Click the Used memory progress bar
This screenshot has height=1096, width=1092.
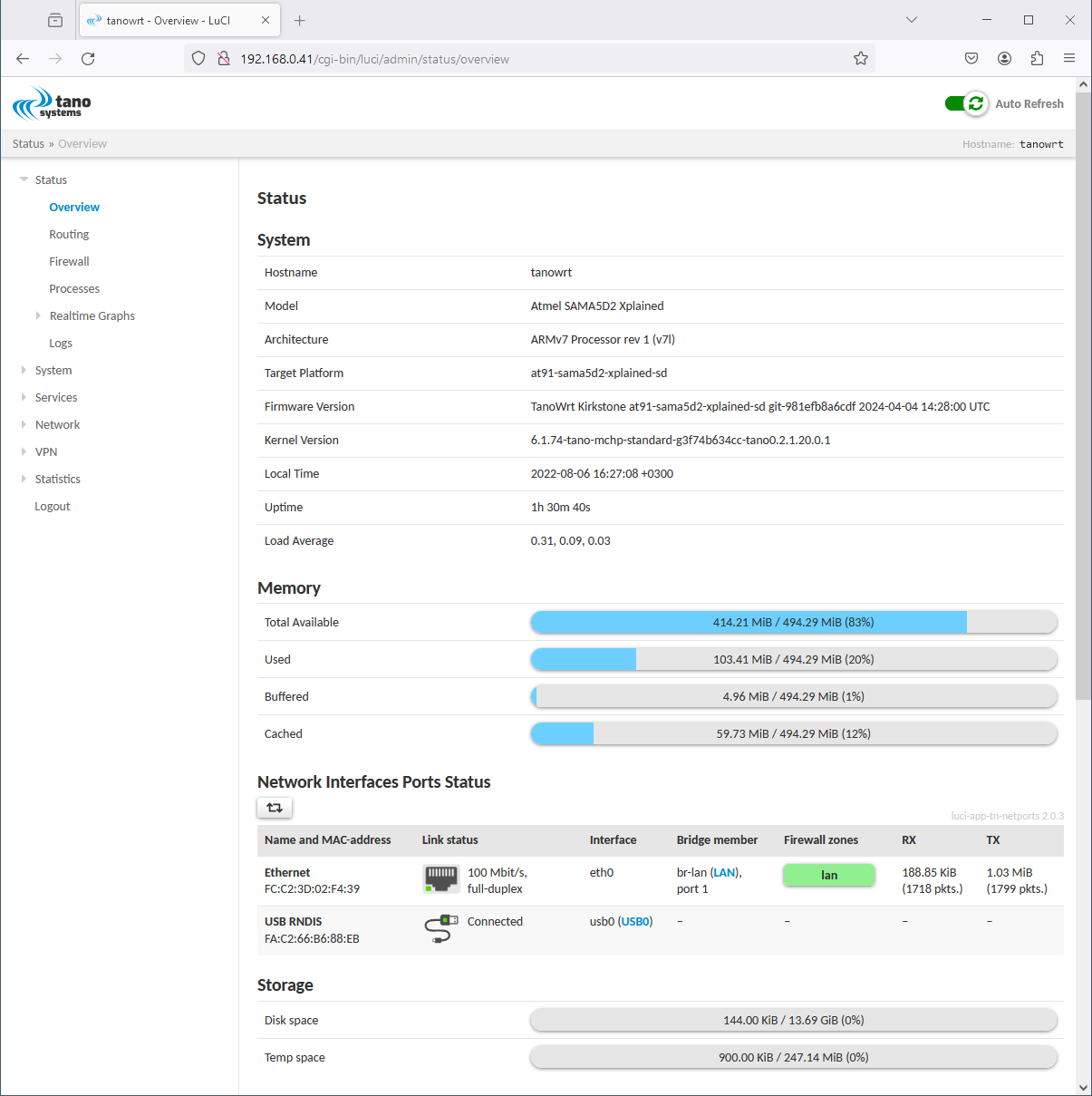(794, 659)
